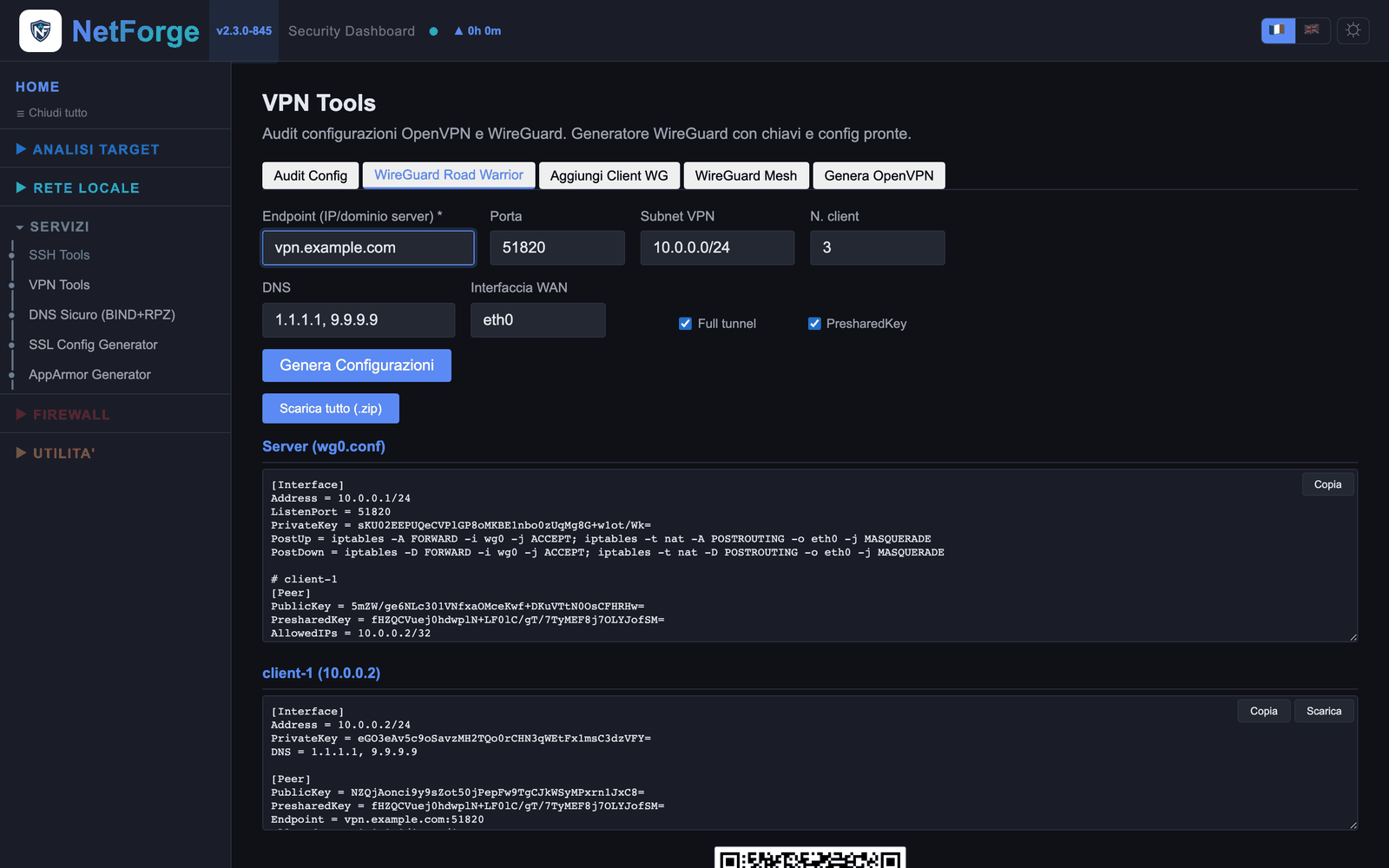Screen dimensions: 1389x868
Task: Focus the Endpoint server input field
Action: (x=368, y=247)
